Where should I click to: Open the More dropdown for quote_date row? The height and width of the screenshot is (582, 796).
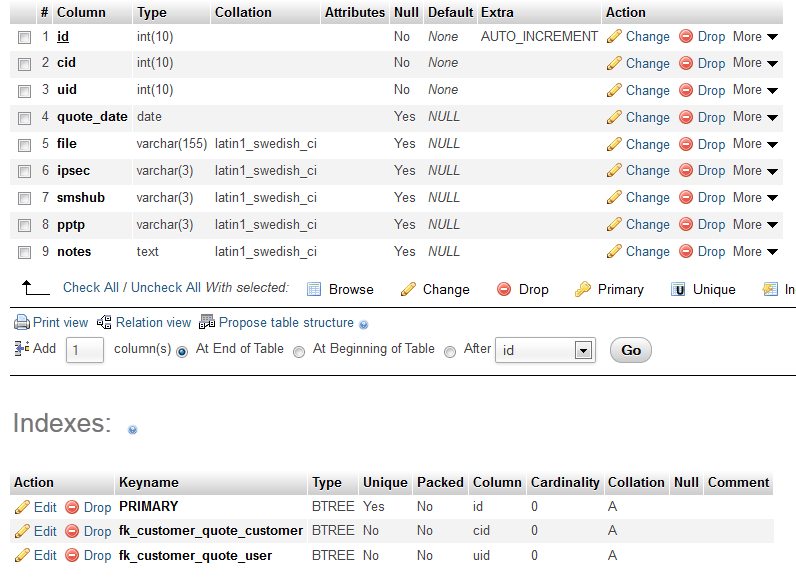755,117
